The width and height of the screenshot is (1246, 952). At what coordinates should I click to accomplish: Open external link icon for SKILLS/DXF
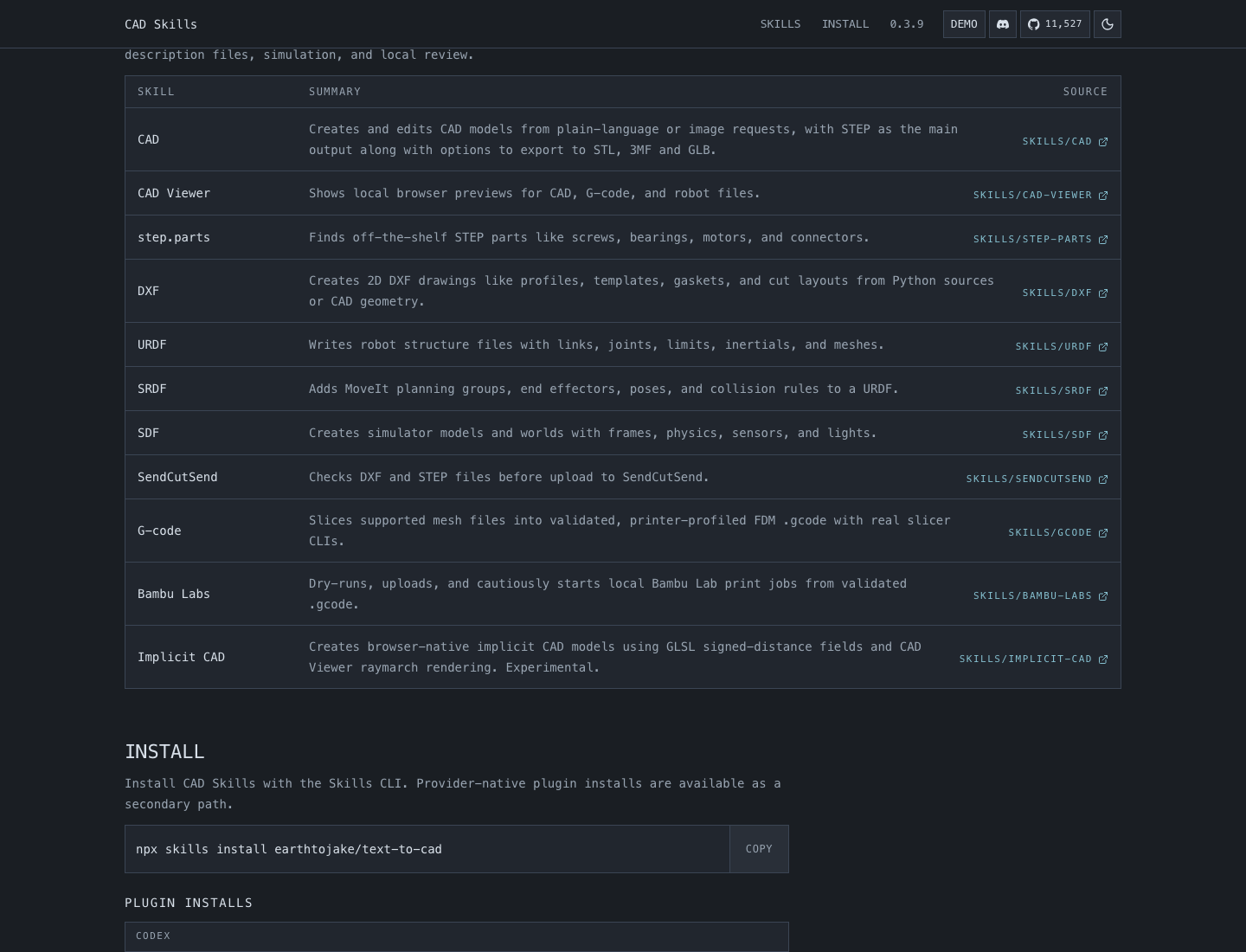click(x=1103, y=293)
